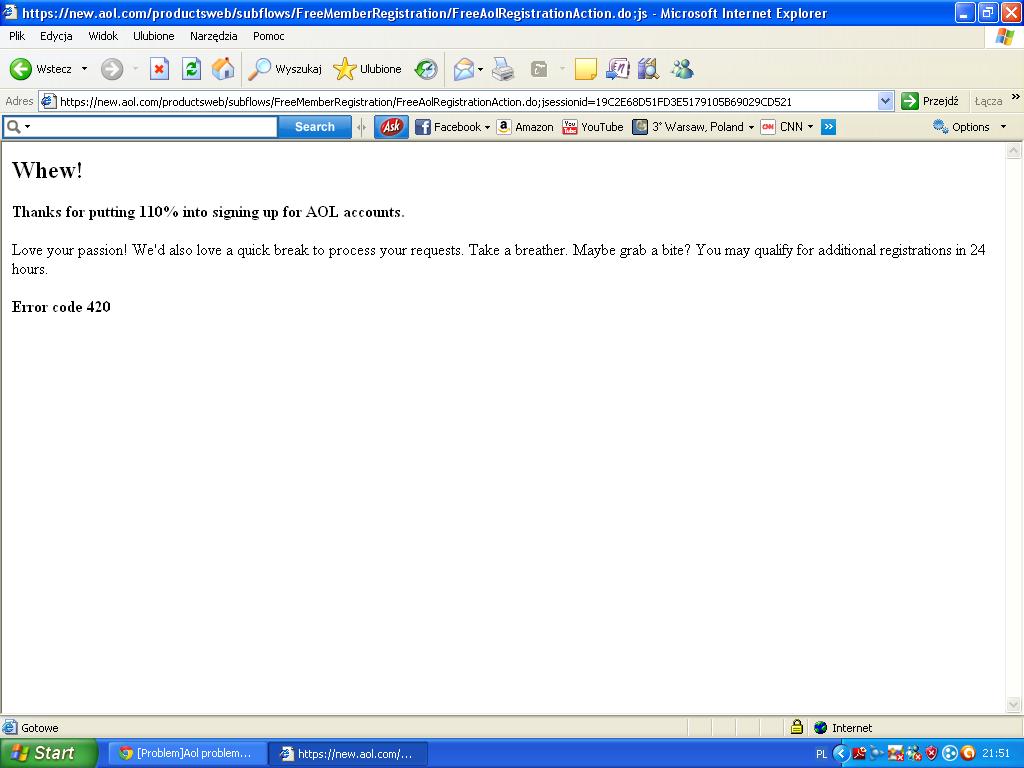Click the Stop loading icon
The height and width of the screenshot is (768, 1024).
click(159, 69)
